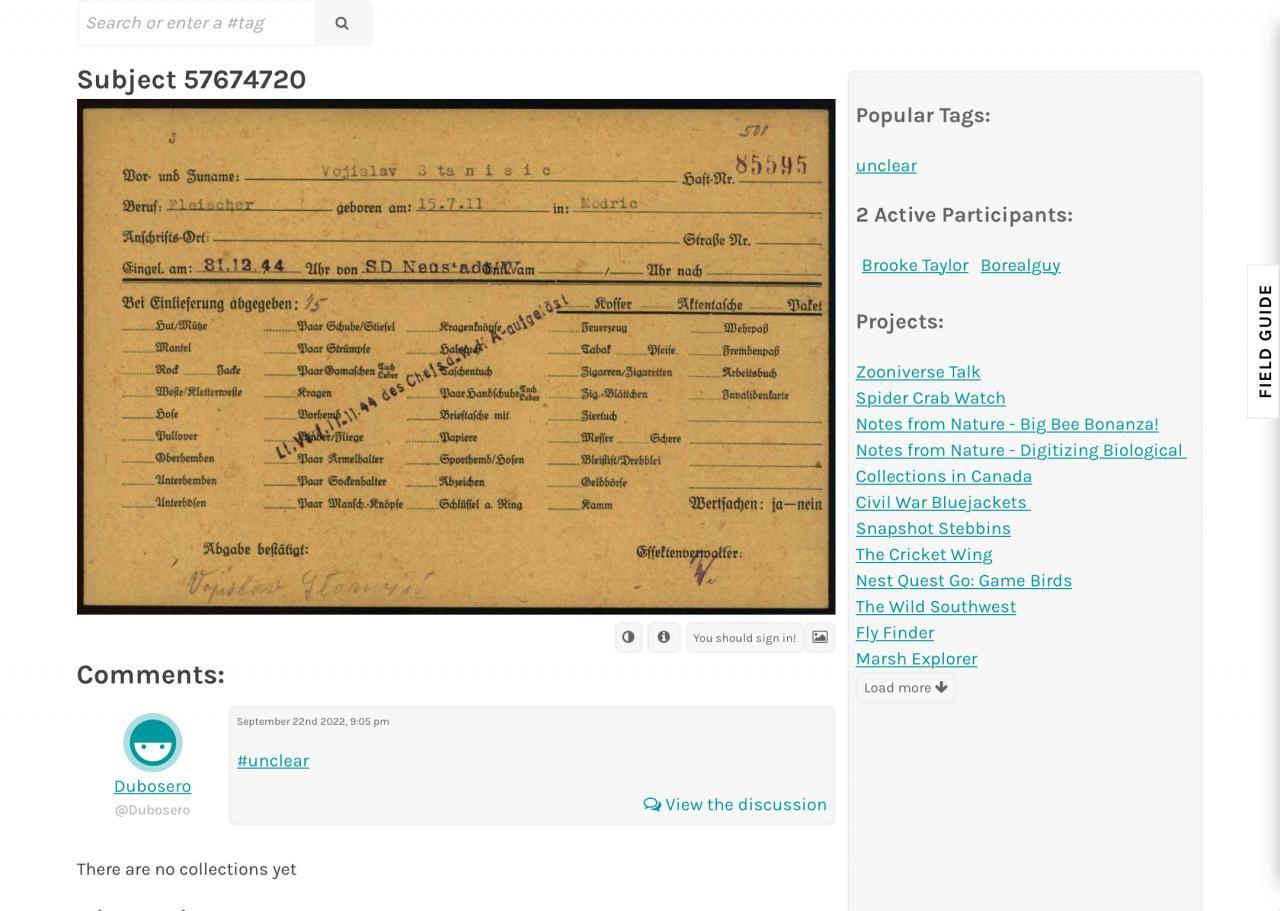The image size is (1280, 911).
Task: Click 'There are no collections yet' text
Action: tap(186, 869)
